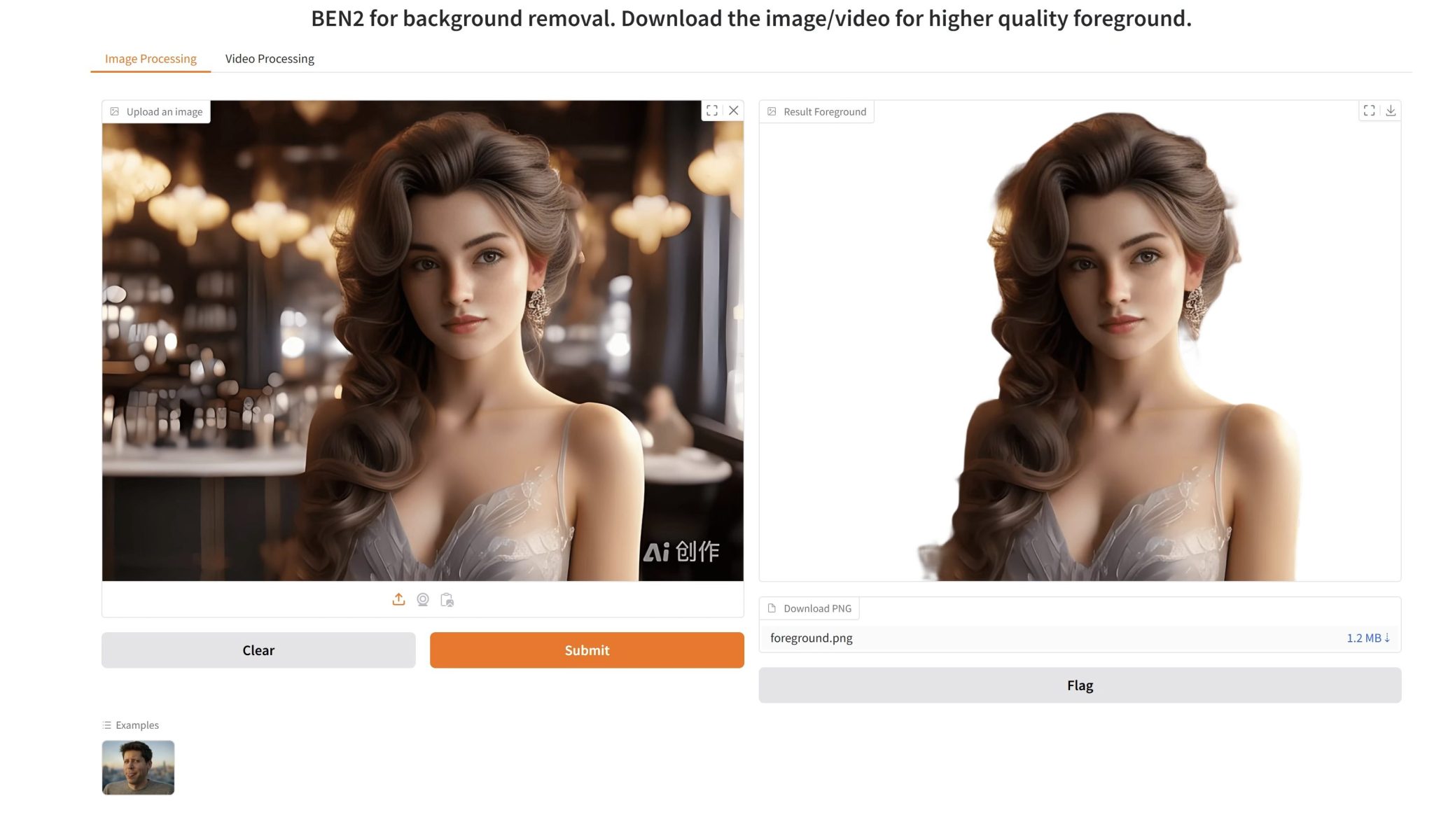The image size is (1434, 840).
Task: Load the example portrait thumbnail
Action: tap(138, 767)
